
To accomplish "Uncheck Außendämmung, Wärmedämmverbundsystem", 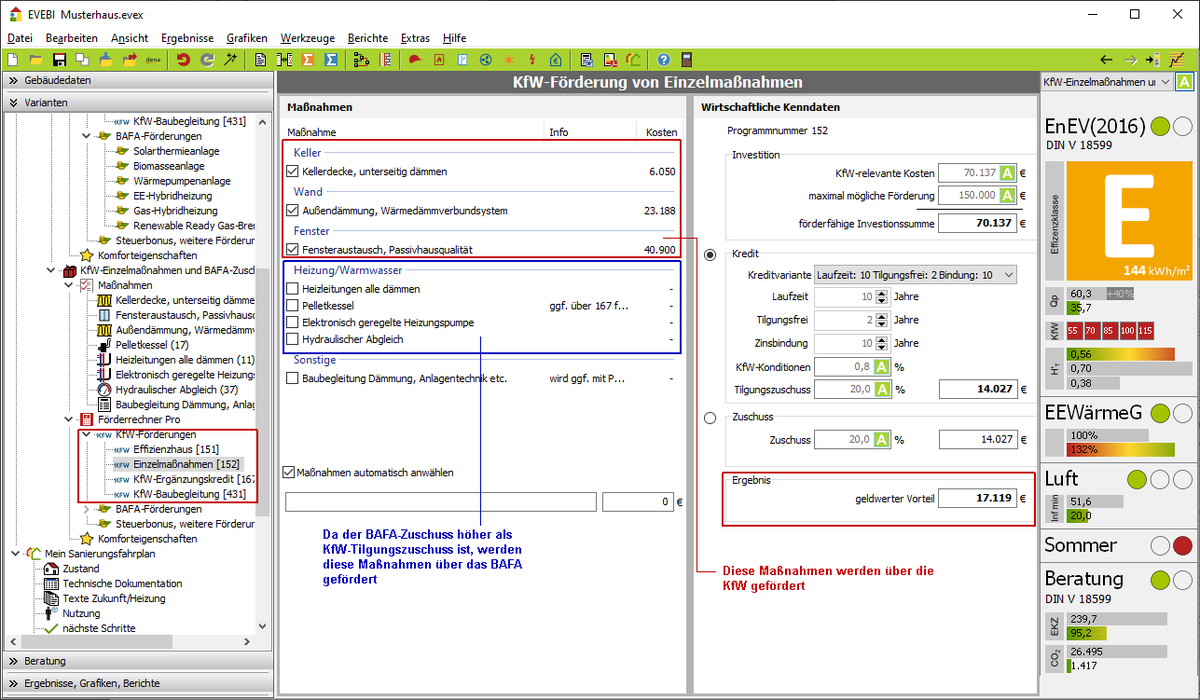I will [292, 211].
